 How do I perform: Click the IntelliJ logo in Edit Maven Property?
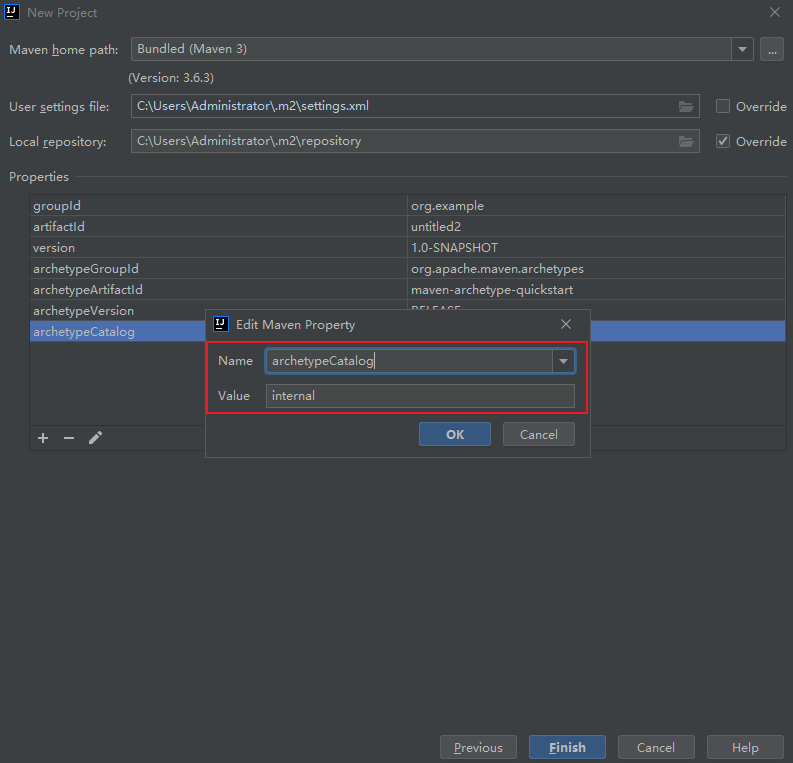pyautogui.click(x=221, y=324)
